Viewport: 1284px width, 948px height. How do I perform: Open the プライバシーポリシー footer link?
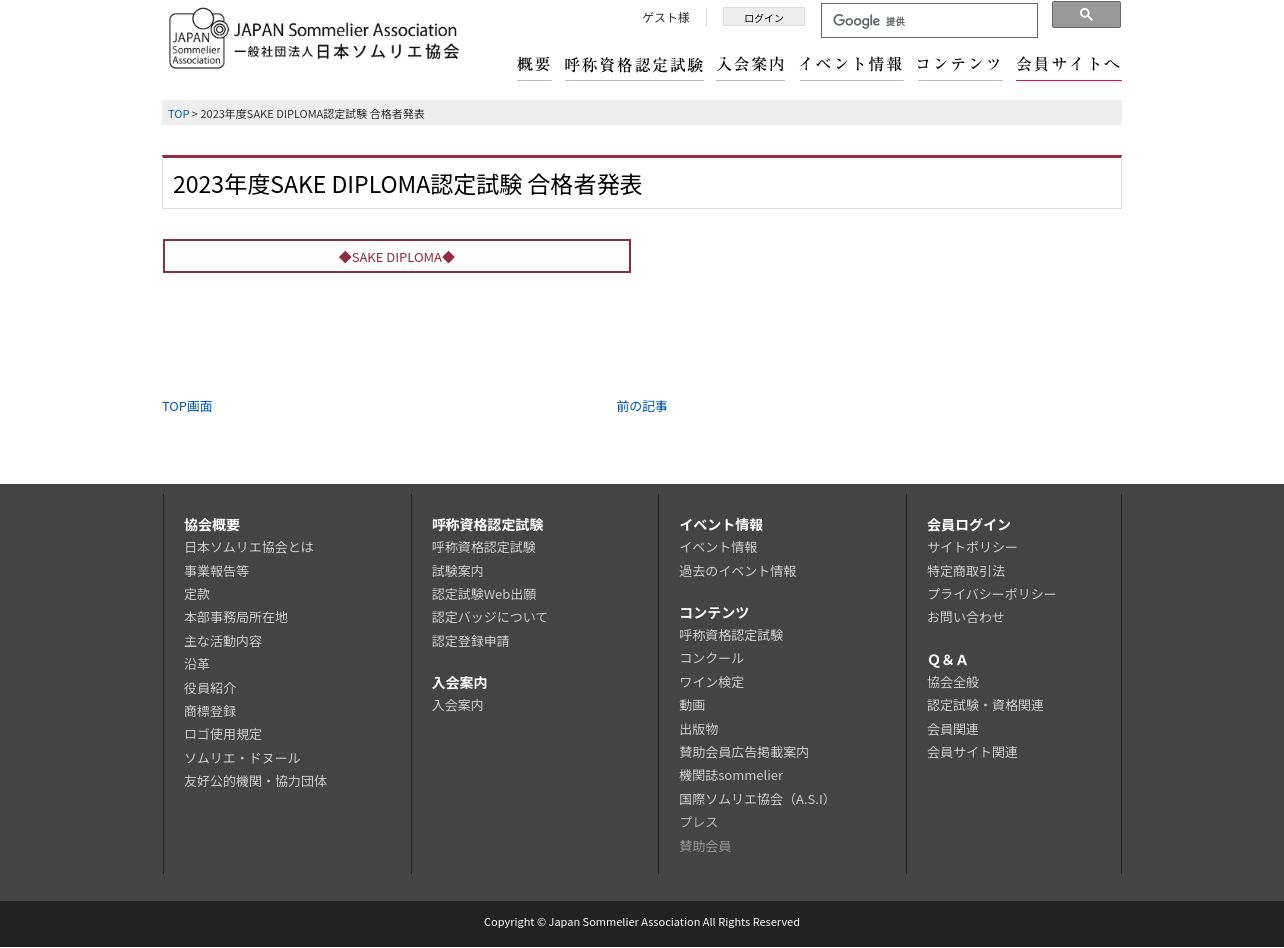coord(992,594)
